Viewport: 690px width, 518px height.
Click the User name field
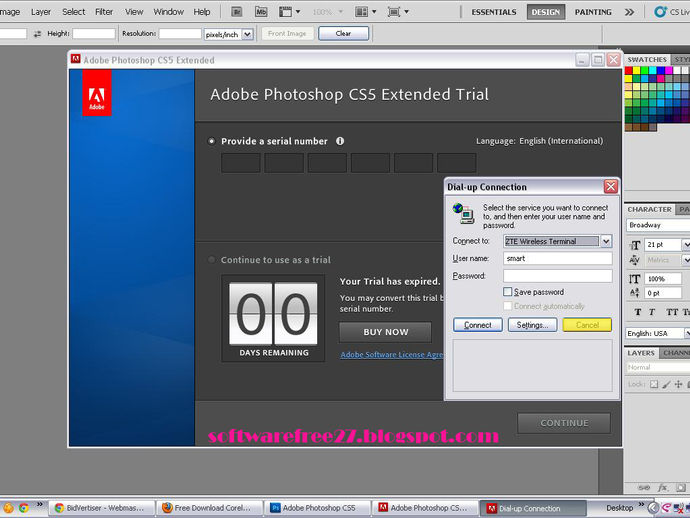558,258
